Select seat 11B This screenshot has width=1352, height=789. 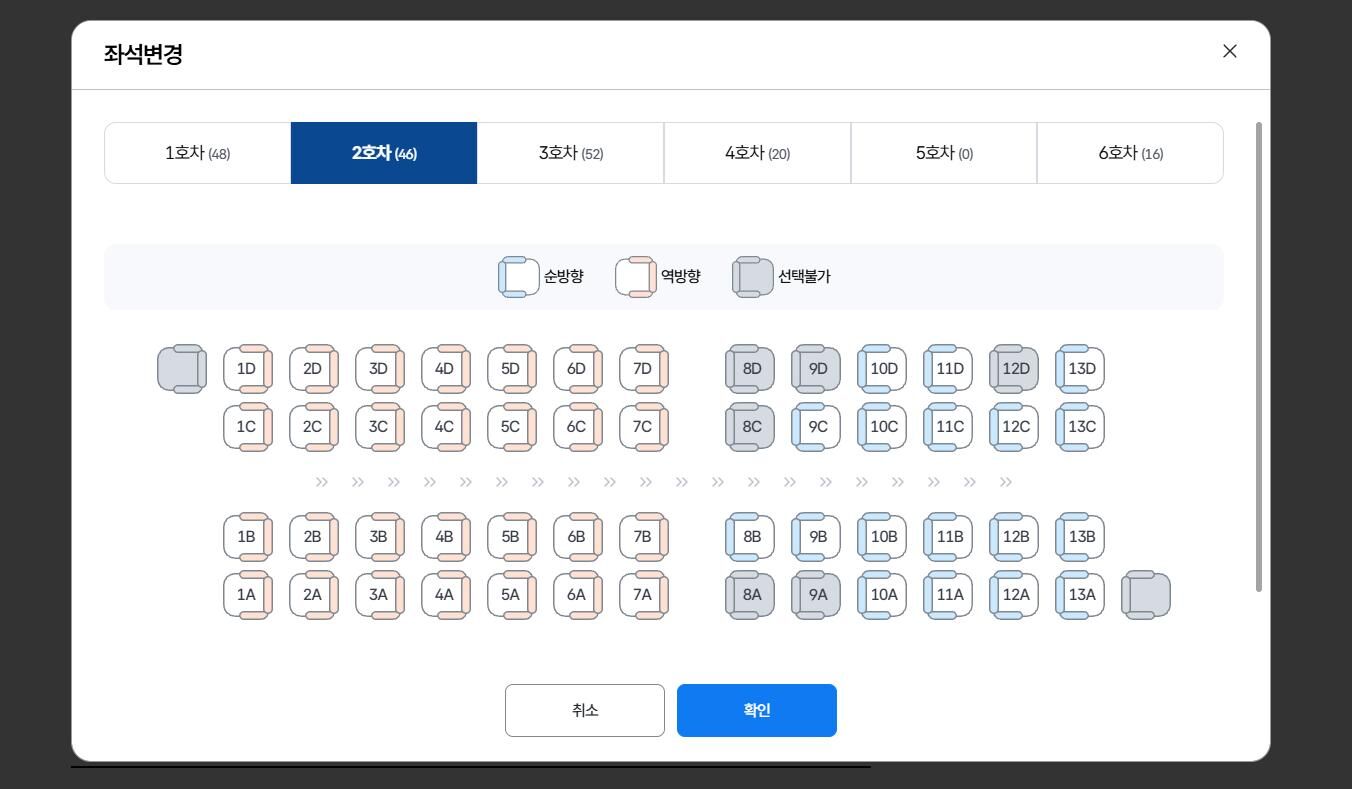[948, 537]
